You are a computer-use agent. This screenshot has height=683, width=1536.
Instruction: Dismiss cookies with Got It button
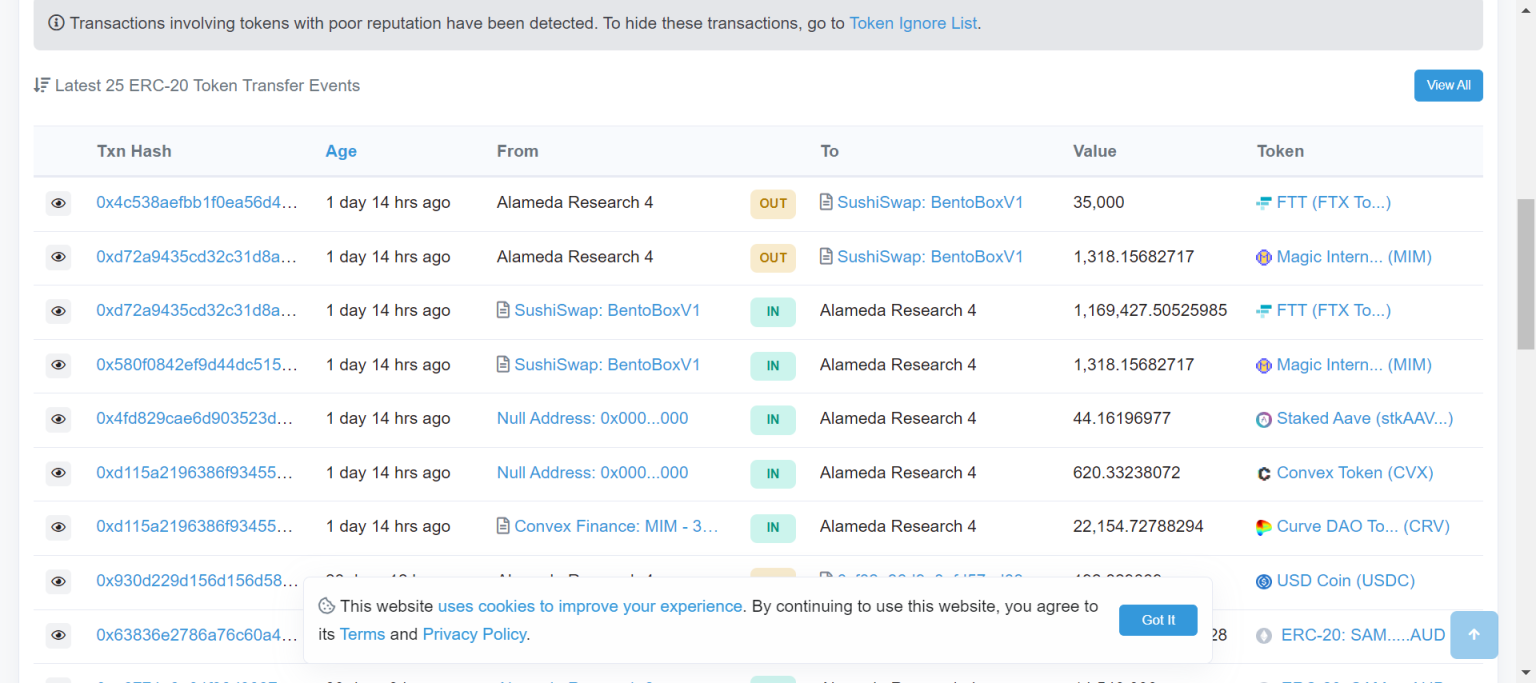click(1157, 620)
